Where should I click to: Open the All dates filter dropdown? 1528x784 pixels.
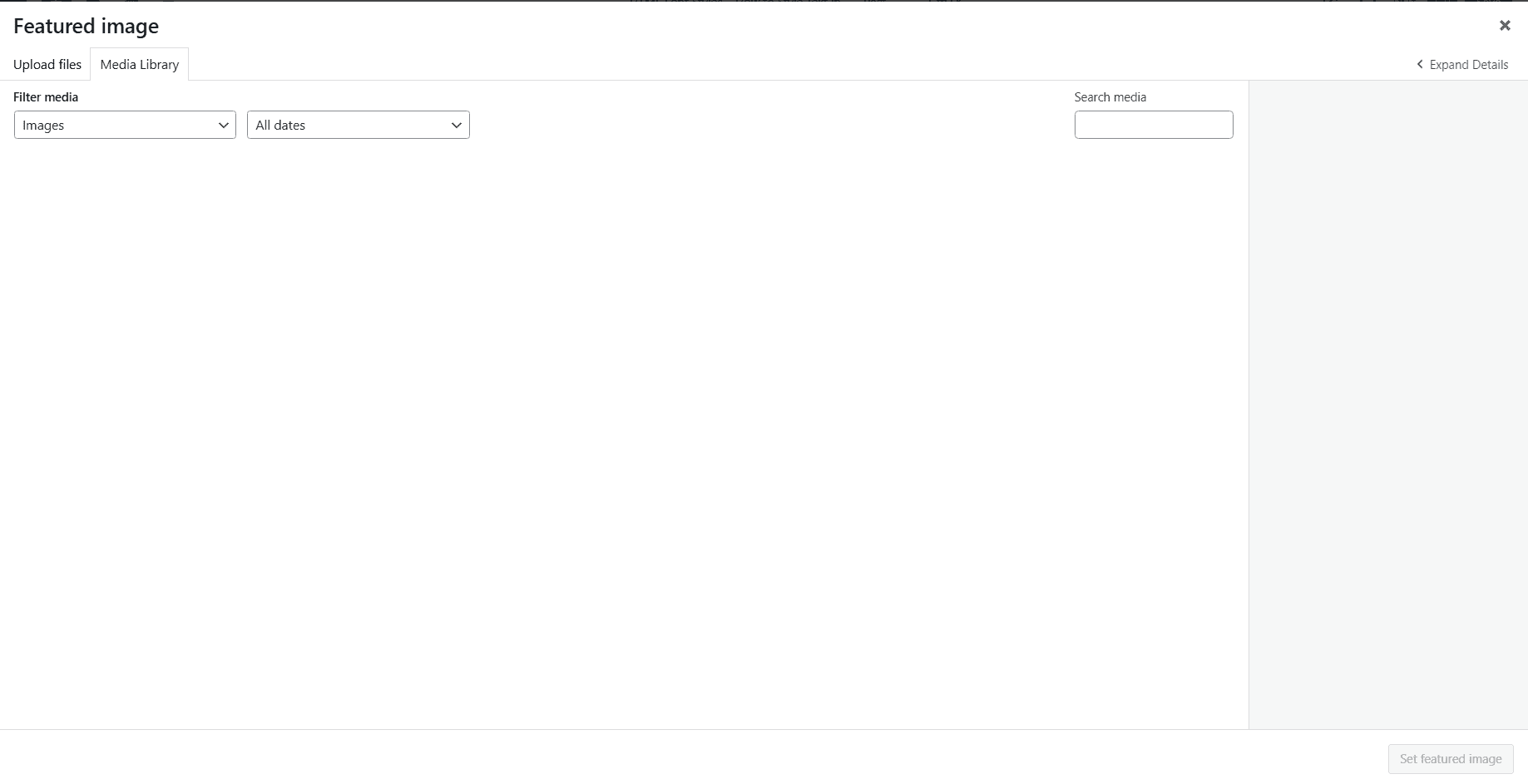tap(358, 125)
